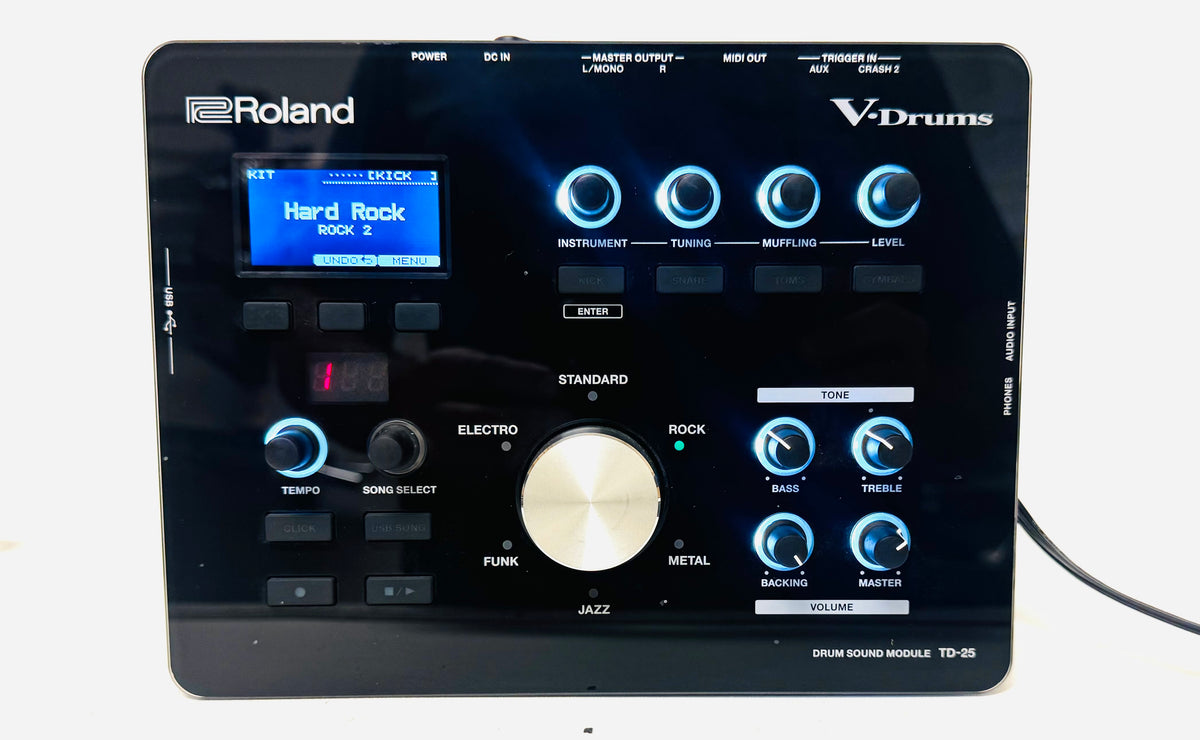Click the L/MONO output label

point(602,69)
